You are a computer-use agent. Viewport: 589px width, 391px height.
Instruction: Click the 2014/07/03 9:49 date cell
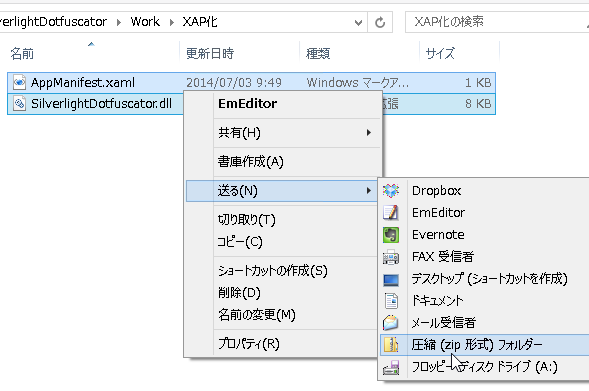click(234, 83)
